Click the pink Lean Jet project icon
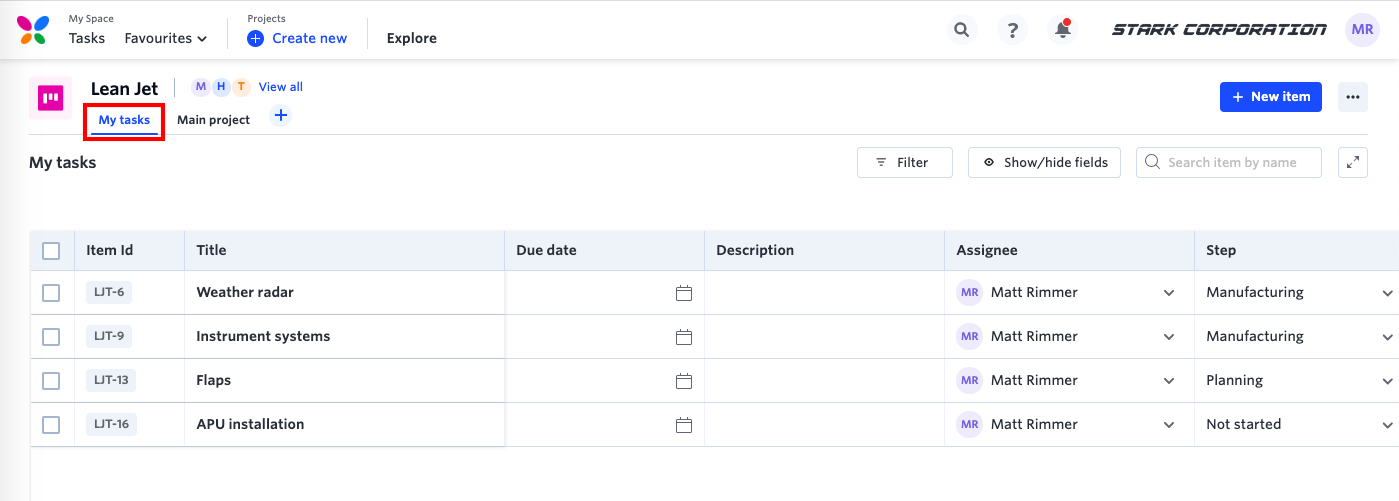This screenshot has height=501, width=1399. [50, 98]
